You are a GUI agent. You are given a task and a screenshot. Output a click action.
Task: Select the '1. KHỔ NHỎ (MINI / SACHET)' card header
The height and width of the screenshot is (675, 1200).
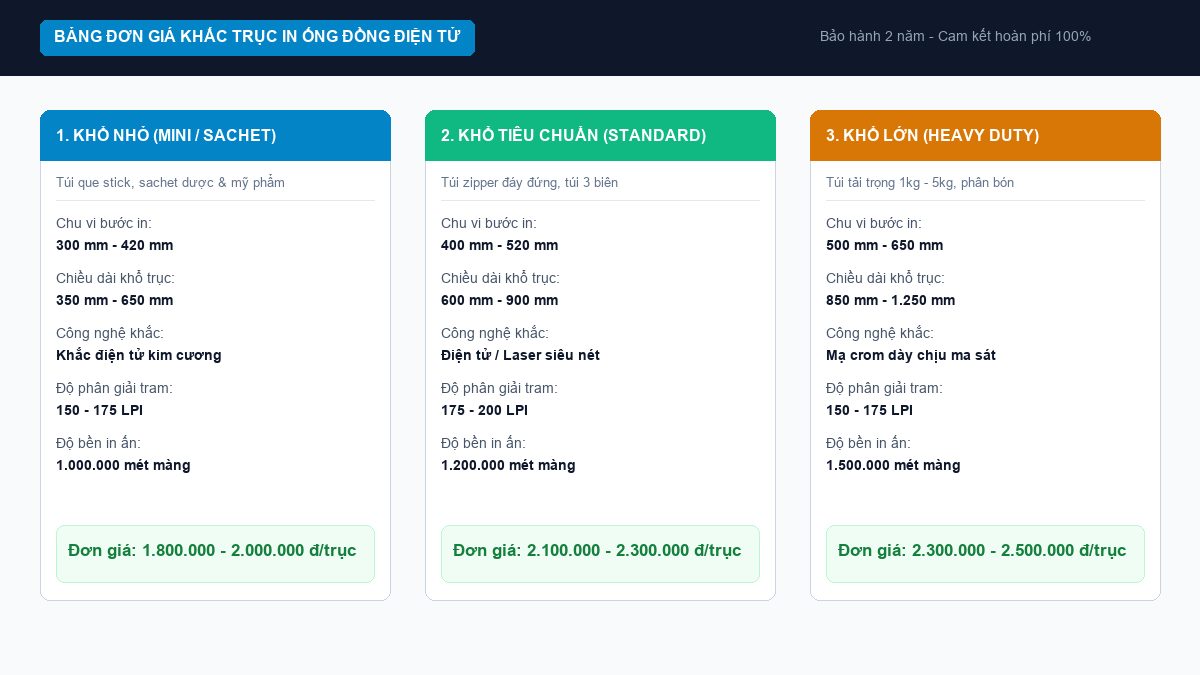pyautogui.click(x=215, y=135)
